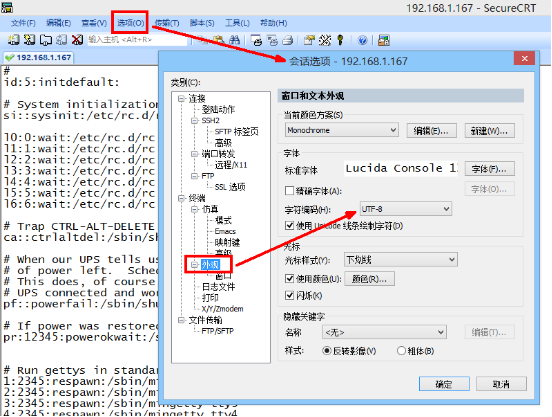Click green check icon on session tab
Image resolution: width=552 pixels, height=417 pixels.
point(10,57)
